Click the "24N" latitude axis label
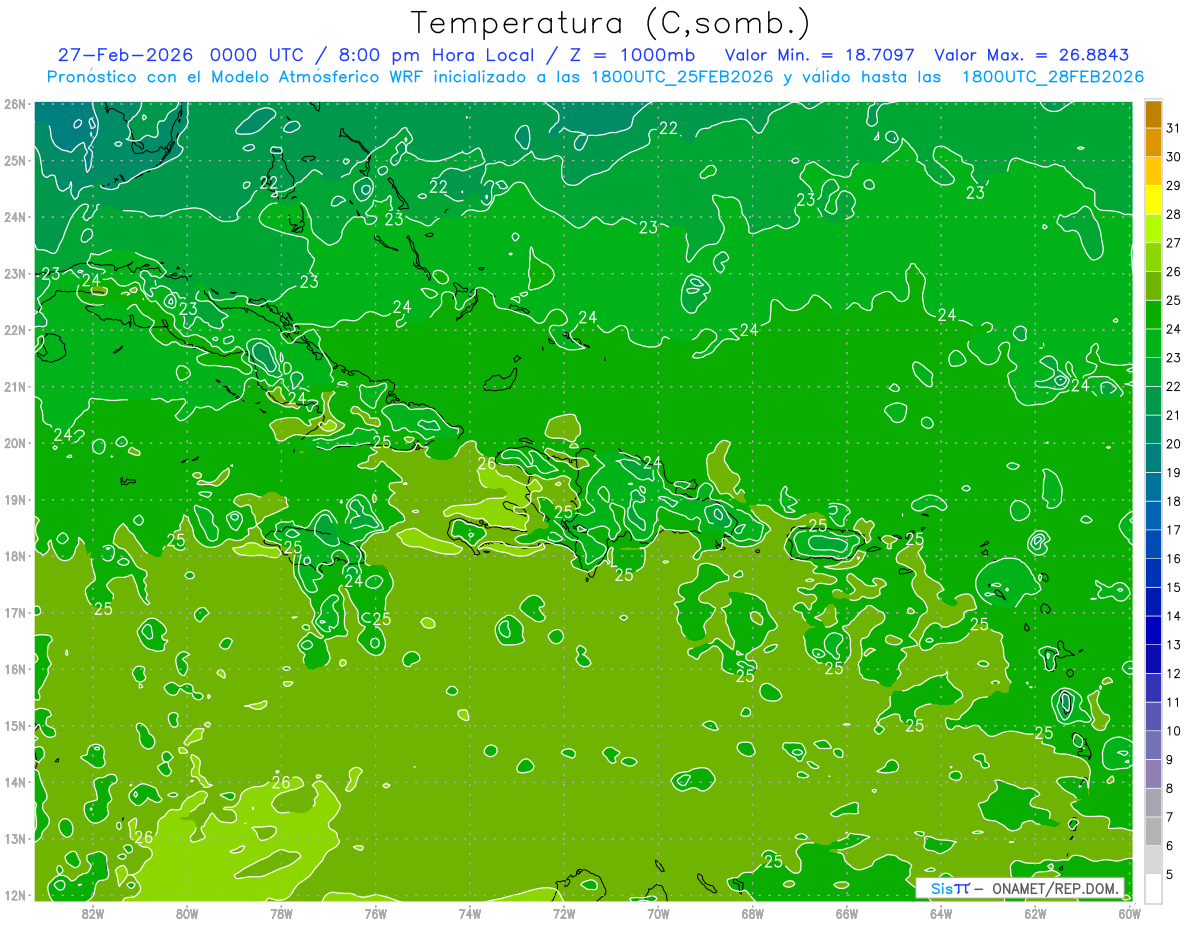The image size is (1200, 927). click(14, 217)
